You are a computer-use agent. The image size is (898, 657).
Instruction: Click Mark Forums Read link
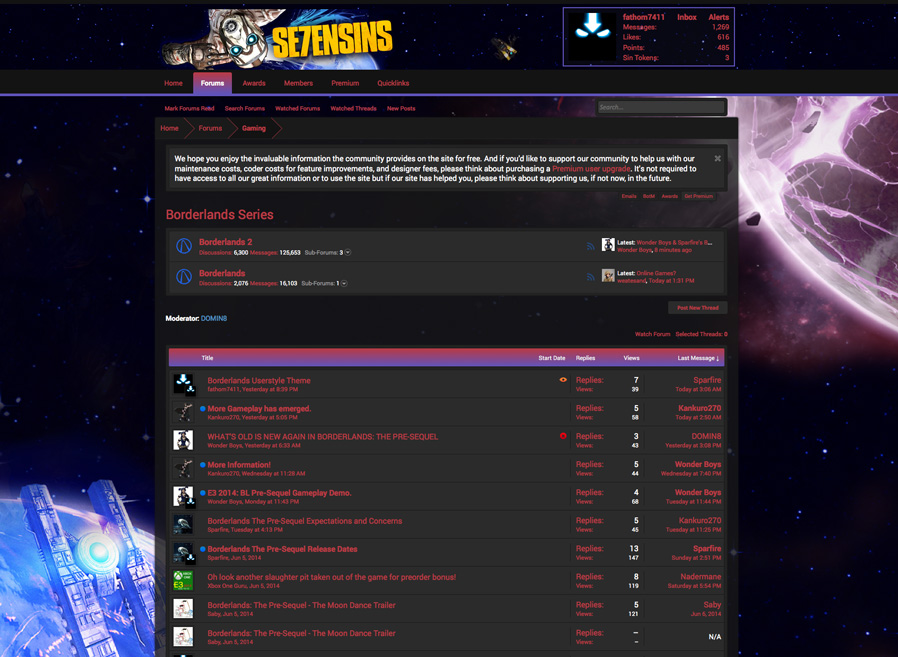click(190, 108)
